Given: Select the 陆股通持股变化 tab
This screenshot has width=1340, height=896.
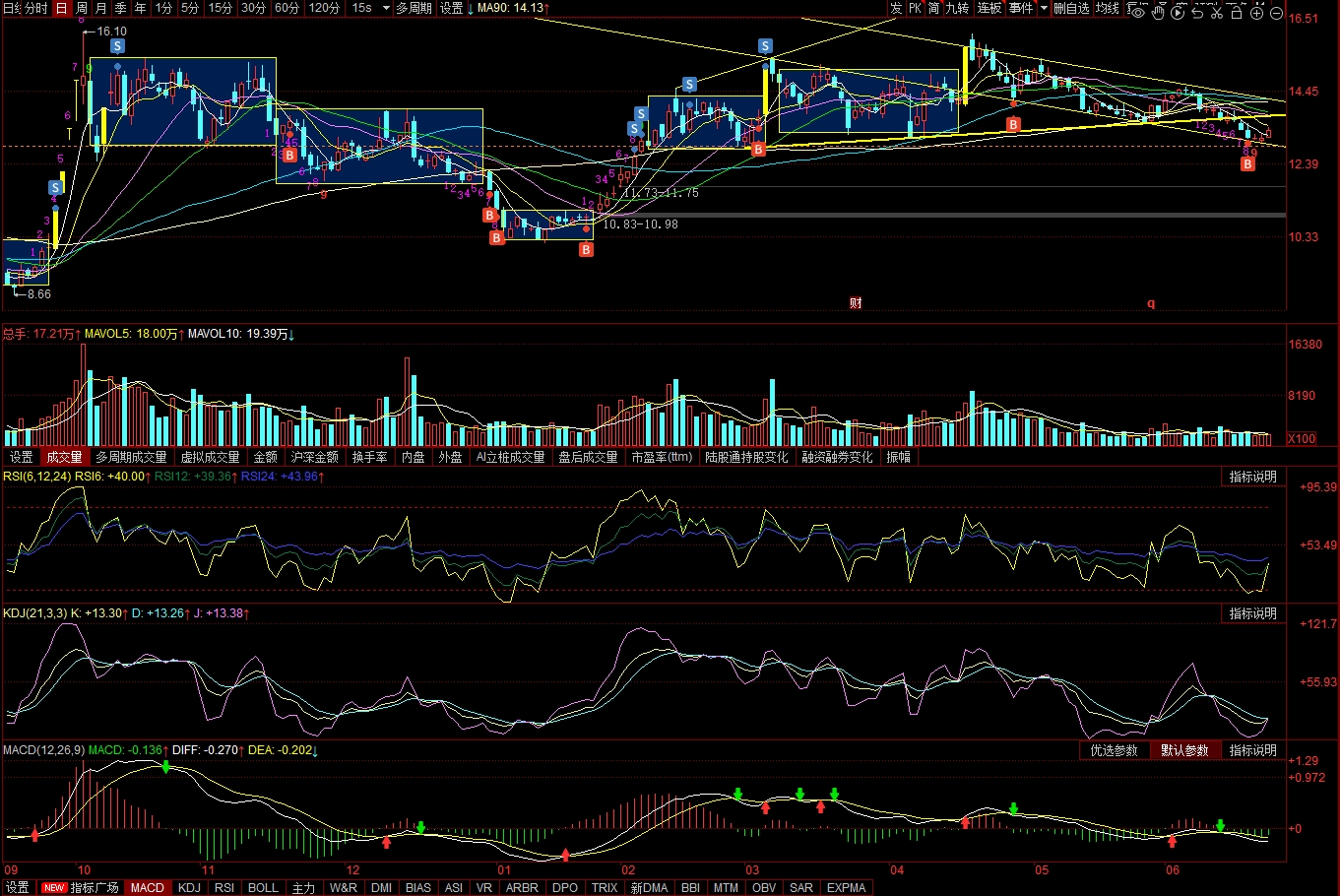Looking at the screenshot, I should 746,457.
